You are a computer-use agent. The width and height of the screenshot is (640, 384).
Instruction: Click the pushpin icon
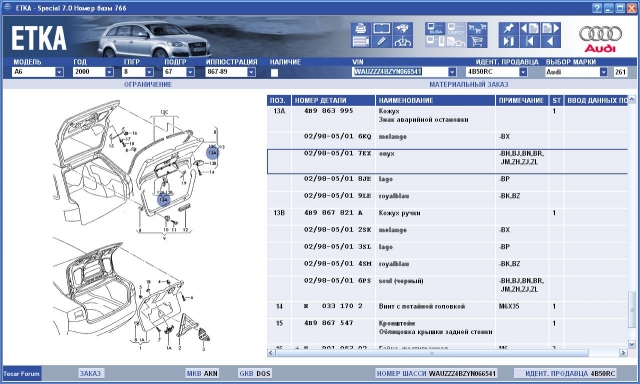click(x=509, y=28)
